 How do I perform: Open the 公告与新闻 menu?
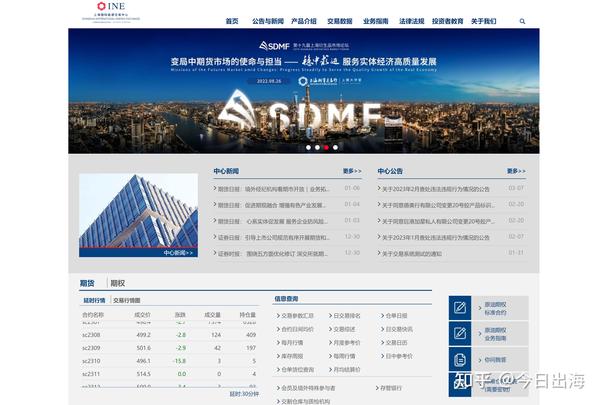(268, 21)
